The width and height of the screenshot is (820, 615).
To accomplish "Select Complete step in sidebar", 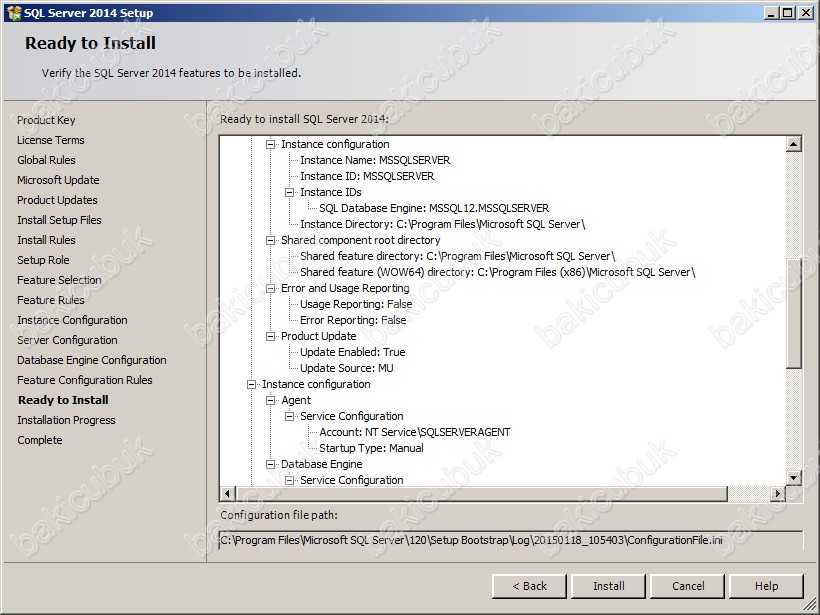I will (40, 440).
